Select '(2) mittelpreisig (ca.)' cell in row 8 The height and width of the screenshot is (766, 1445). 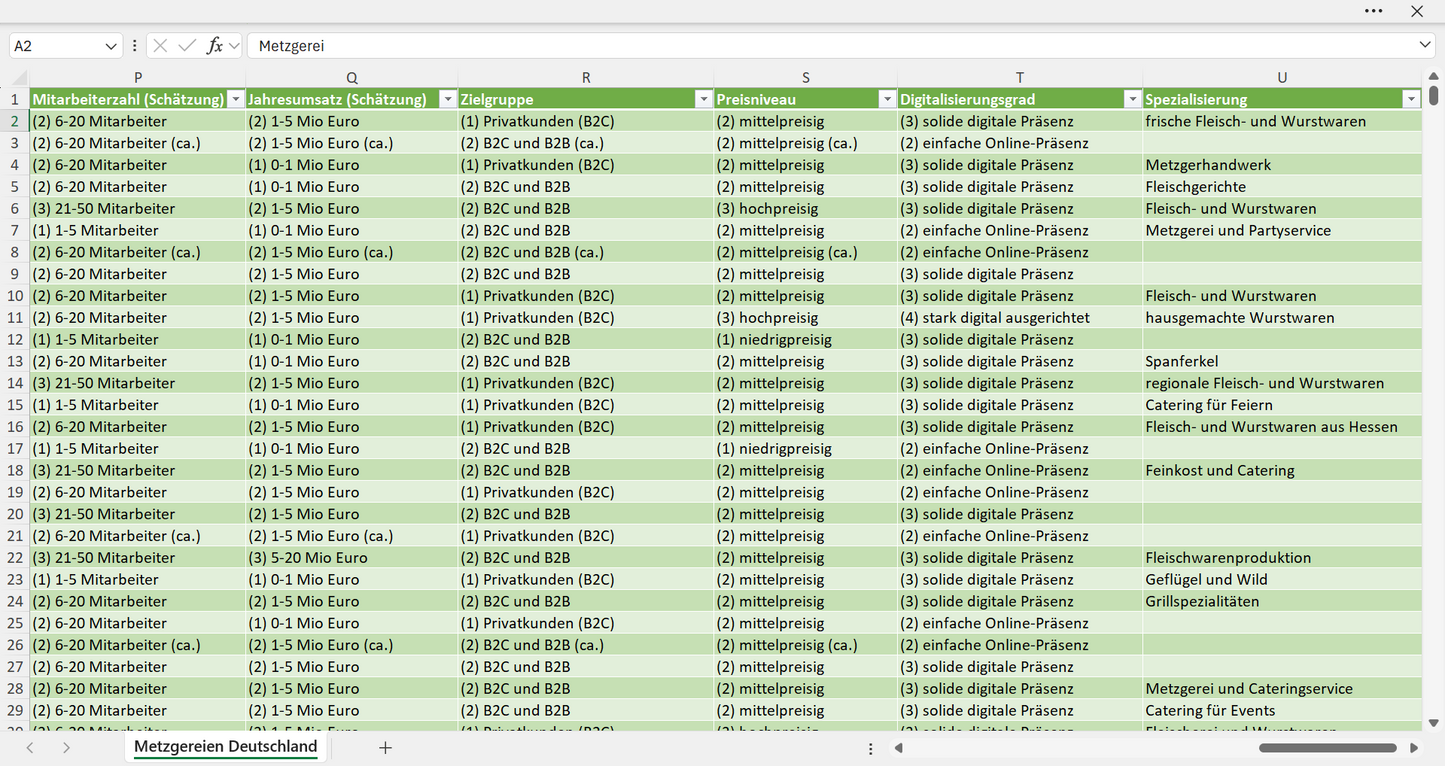806,252
